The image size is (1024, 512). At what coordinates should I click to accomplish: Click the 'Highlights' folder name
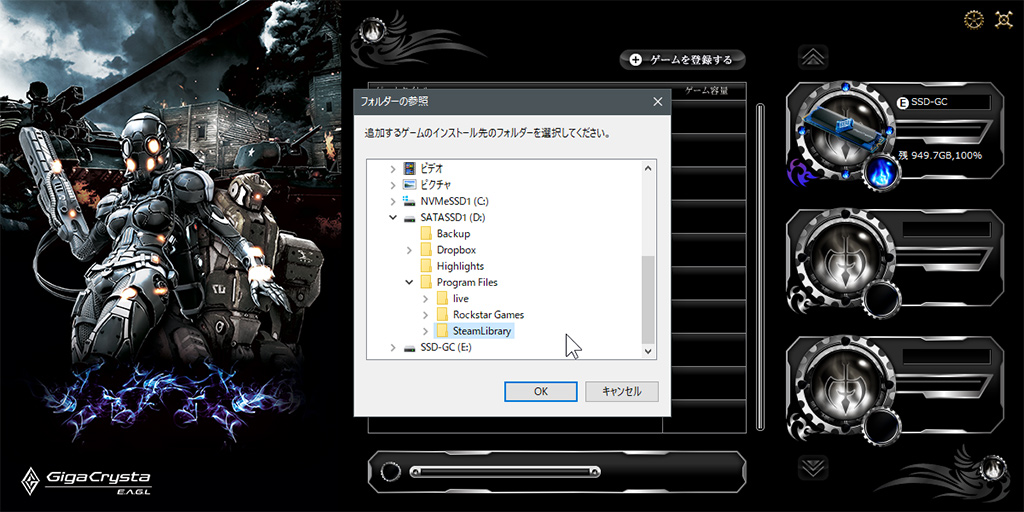(460, 266)
